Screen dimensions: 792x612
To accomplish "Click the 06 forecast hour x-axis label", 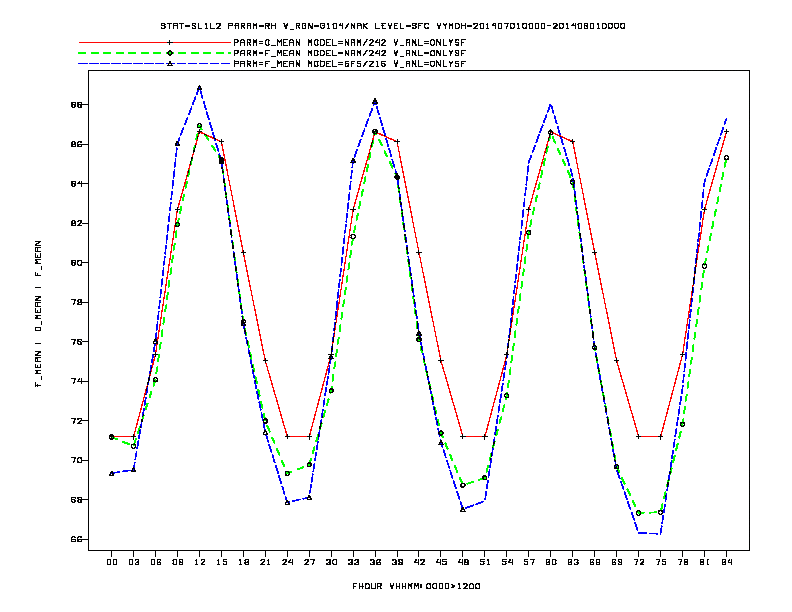I will coord(156,562).
